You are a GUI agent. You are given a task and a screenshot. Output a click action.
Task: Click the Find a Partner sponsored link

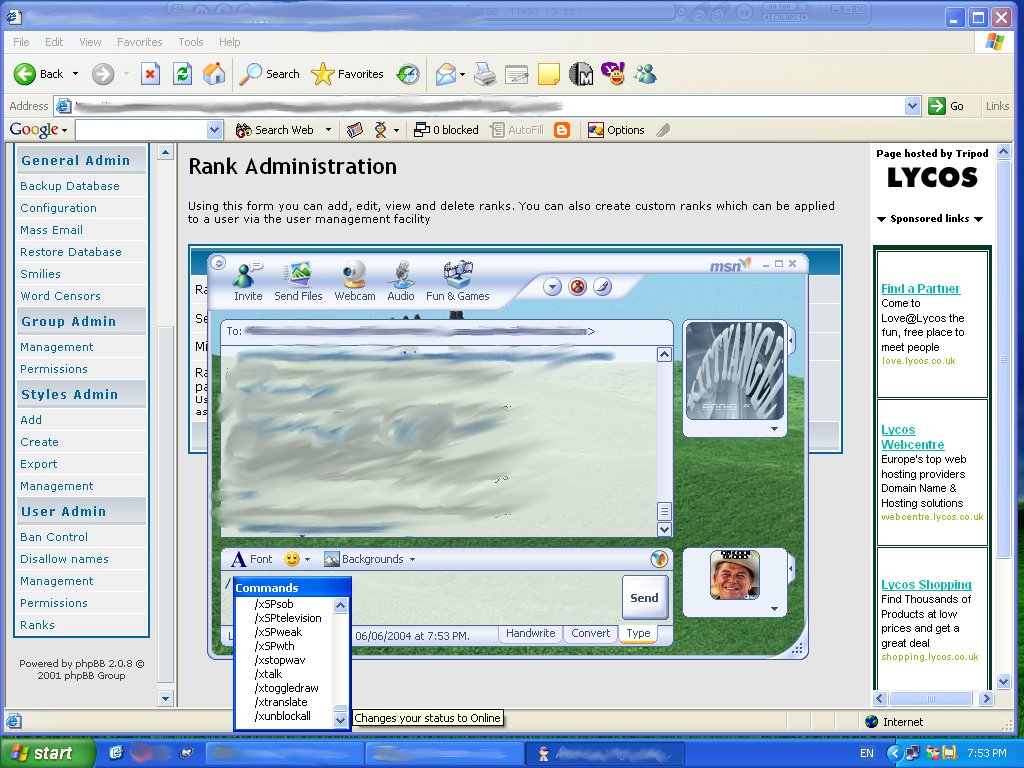pyautogui.click(x=920, y=289)
